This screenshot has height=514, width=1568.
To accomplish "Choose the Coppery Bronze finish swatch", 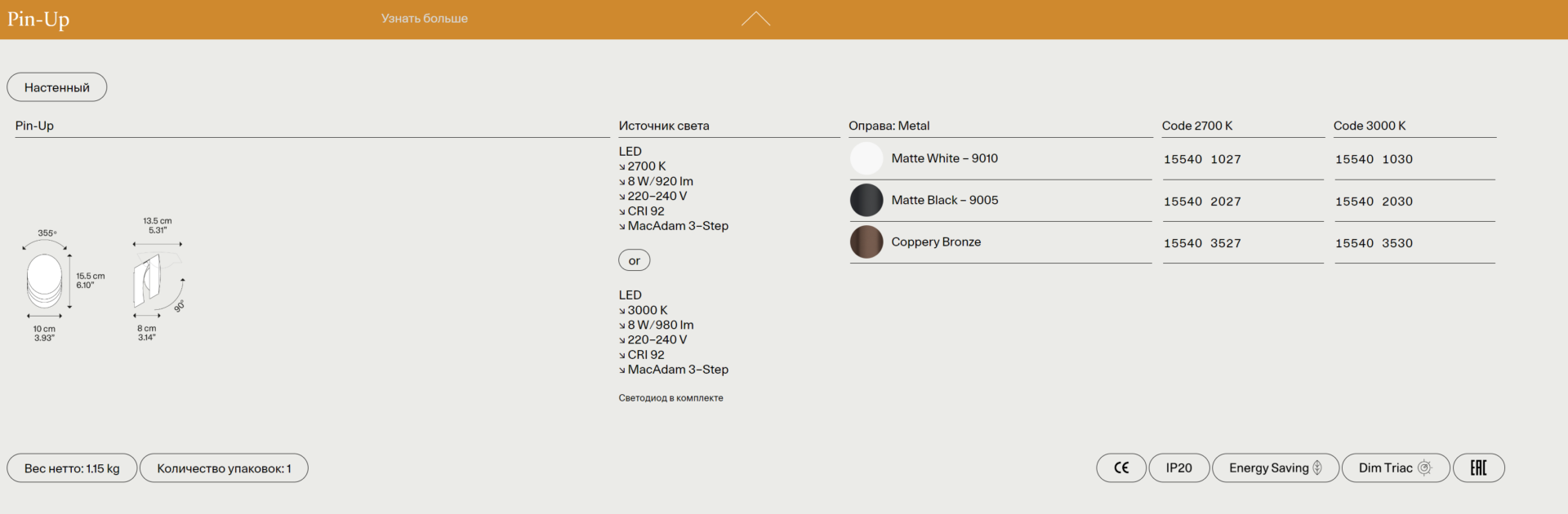I will coord(866,242).
